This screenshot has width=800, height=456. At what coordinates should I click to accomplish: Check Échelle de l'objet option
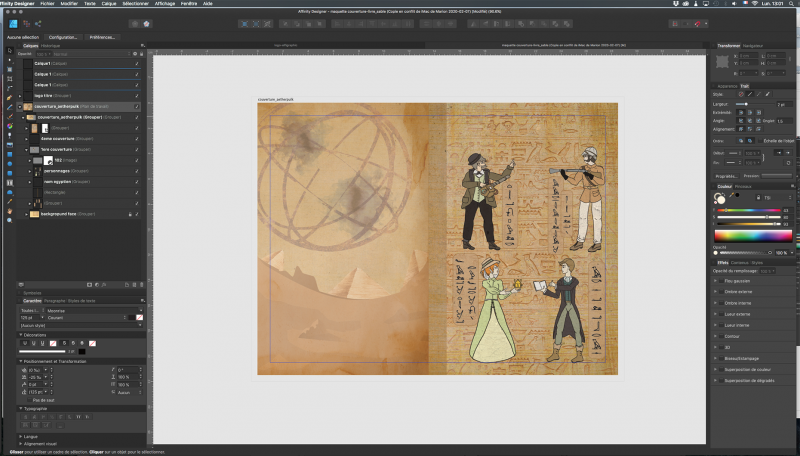760,141
